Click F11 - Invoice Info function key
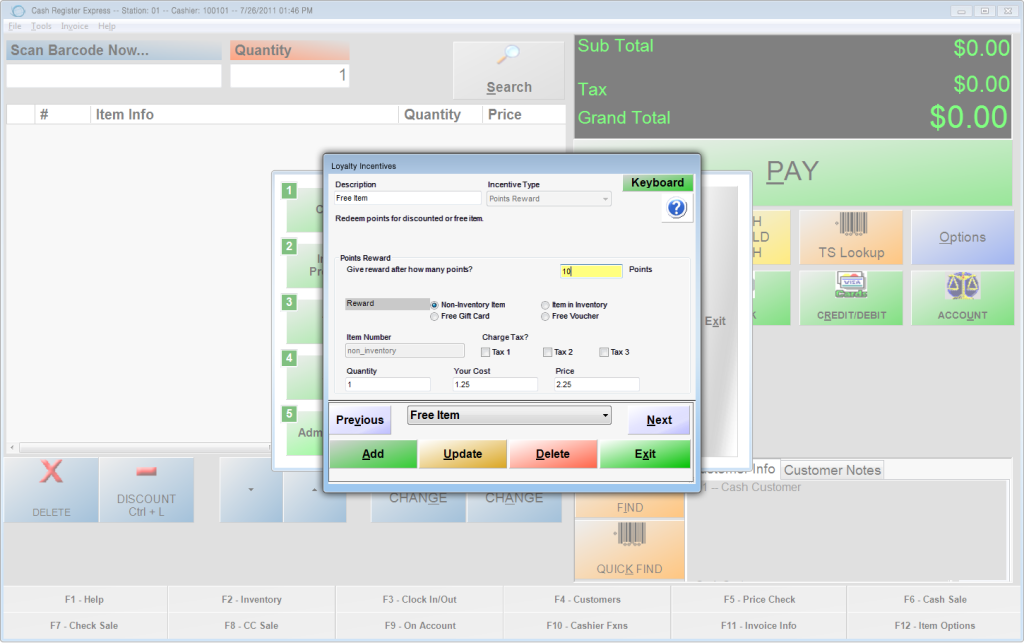 pos(759,625)
